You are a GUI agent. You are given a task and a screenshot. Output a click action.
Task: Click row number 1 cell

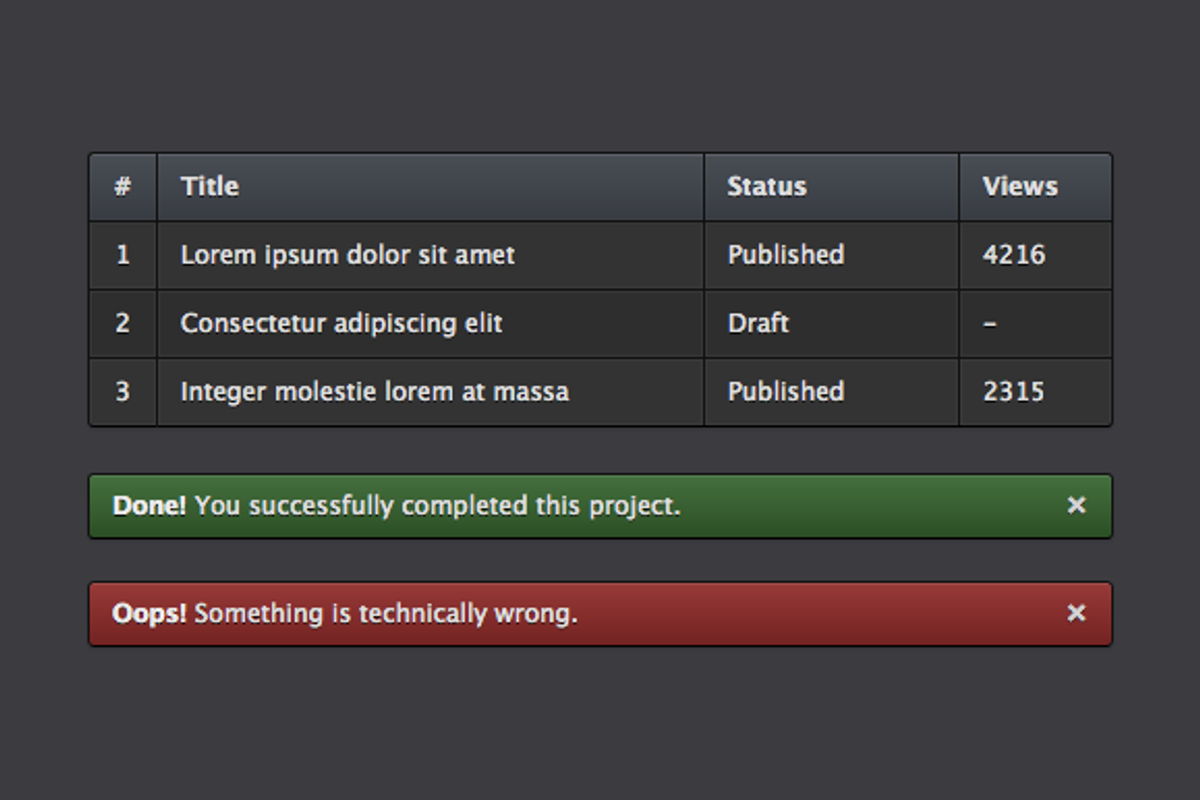(x=123, y=255)
